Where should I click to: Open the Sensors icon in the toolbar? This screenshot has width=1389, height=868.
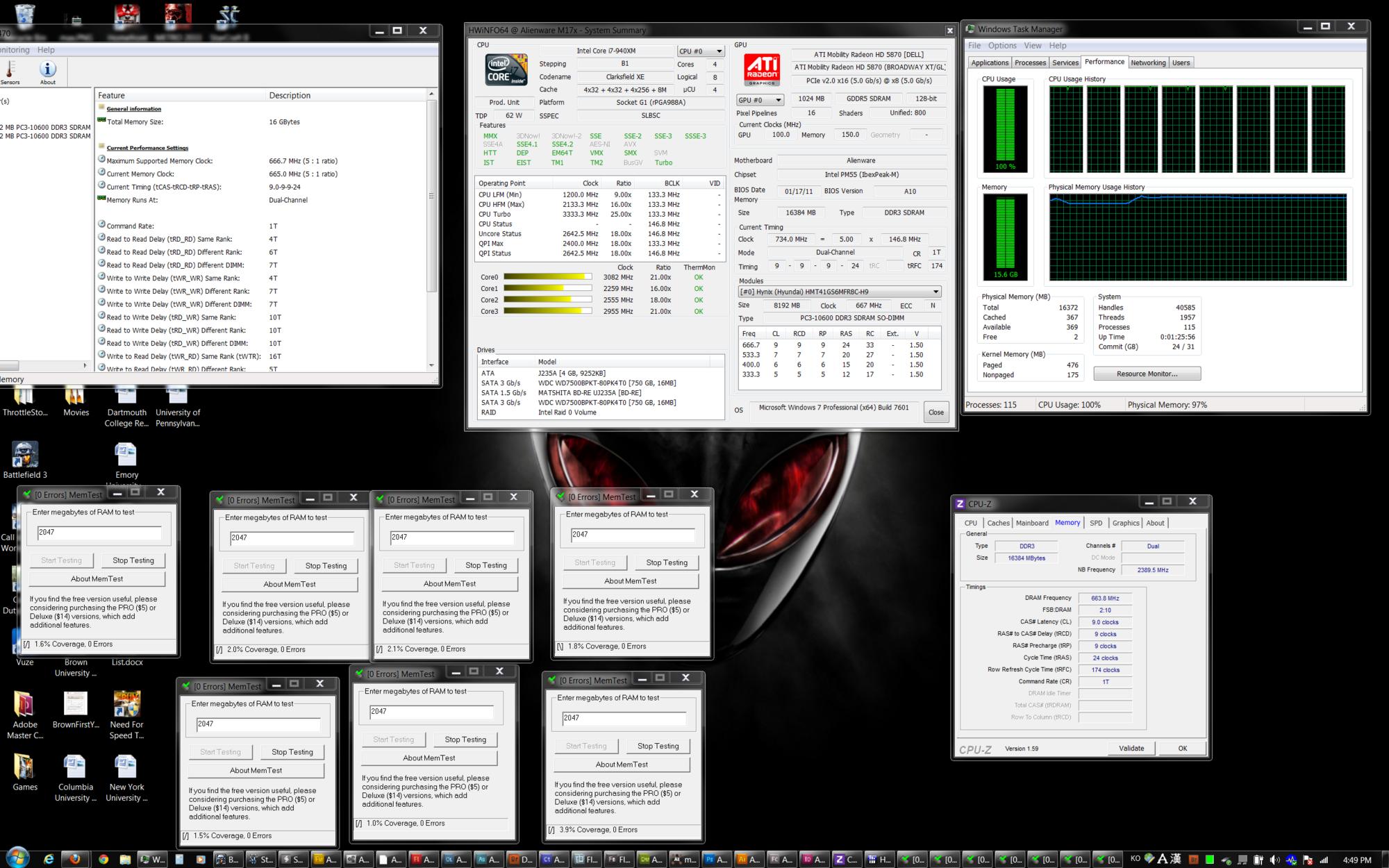coord(10,72)
